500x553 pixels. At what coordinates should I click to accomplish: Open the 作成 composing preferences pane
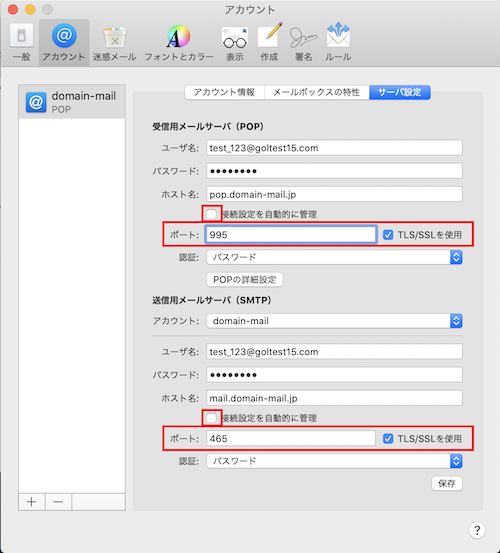coord(269,42)
